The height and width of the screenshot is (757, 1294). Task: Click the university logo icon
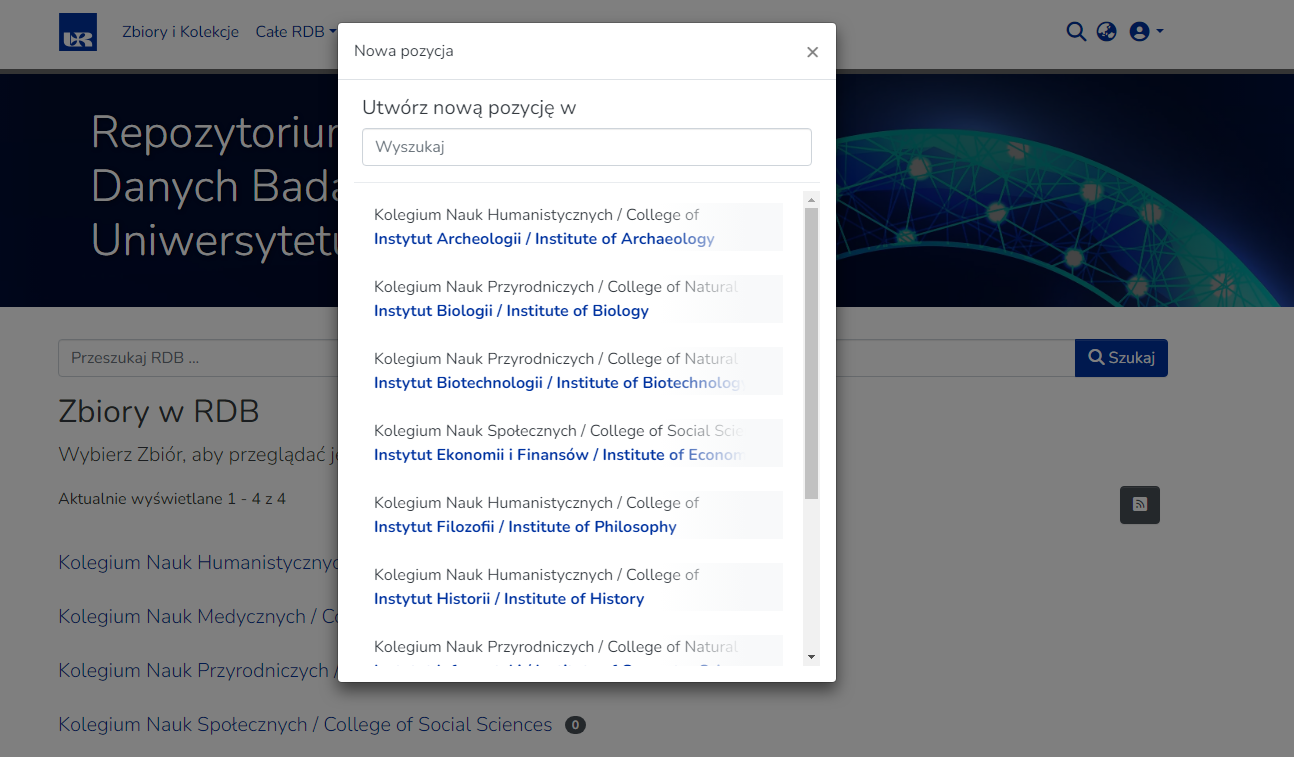coord(78,32)
